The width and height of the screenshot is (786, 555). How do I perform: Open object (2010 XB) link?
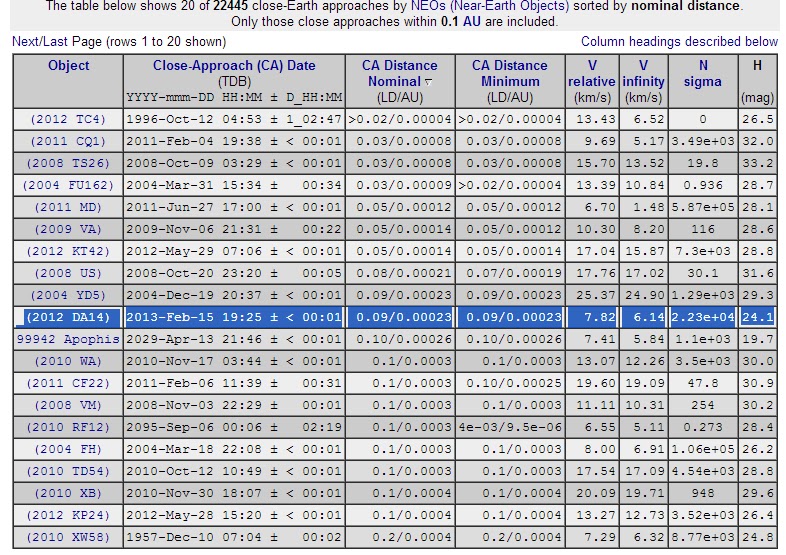[68, 493]
